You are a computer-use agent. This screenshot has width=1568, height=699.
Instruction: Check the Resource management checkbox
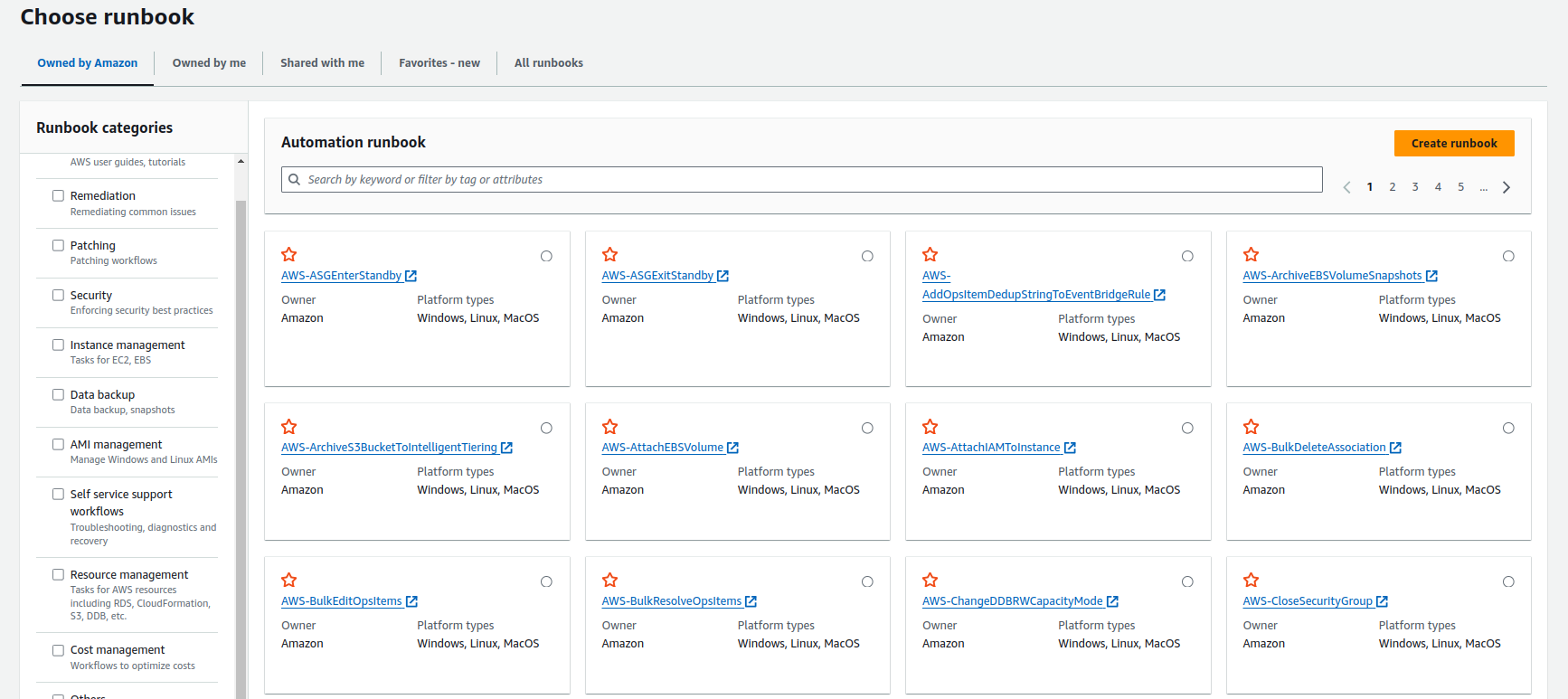pyautogui.click(x=58, y=574)
